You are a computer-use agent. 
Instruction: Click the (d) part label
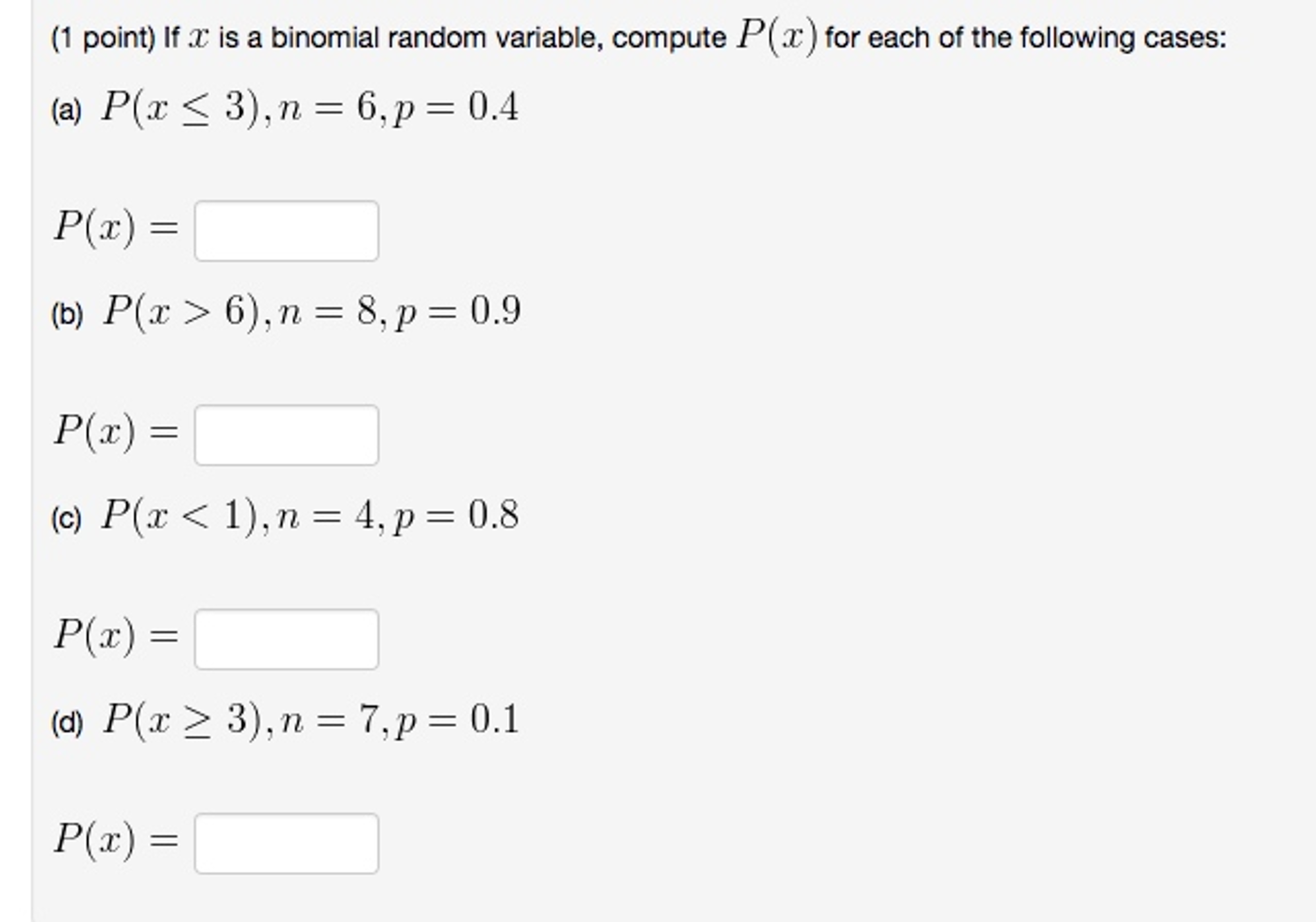click(66, 721)
